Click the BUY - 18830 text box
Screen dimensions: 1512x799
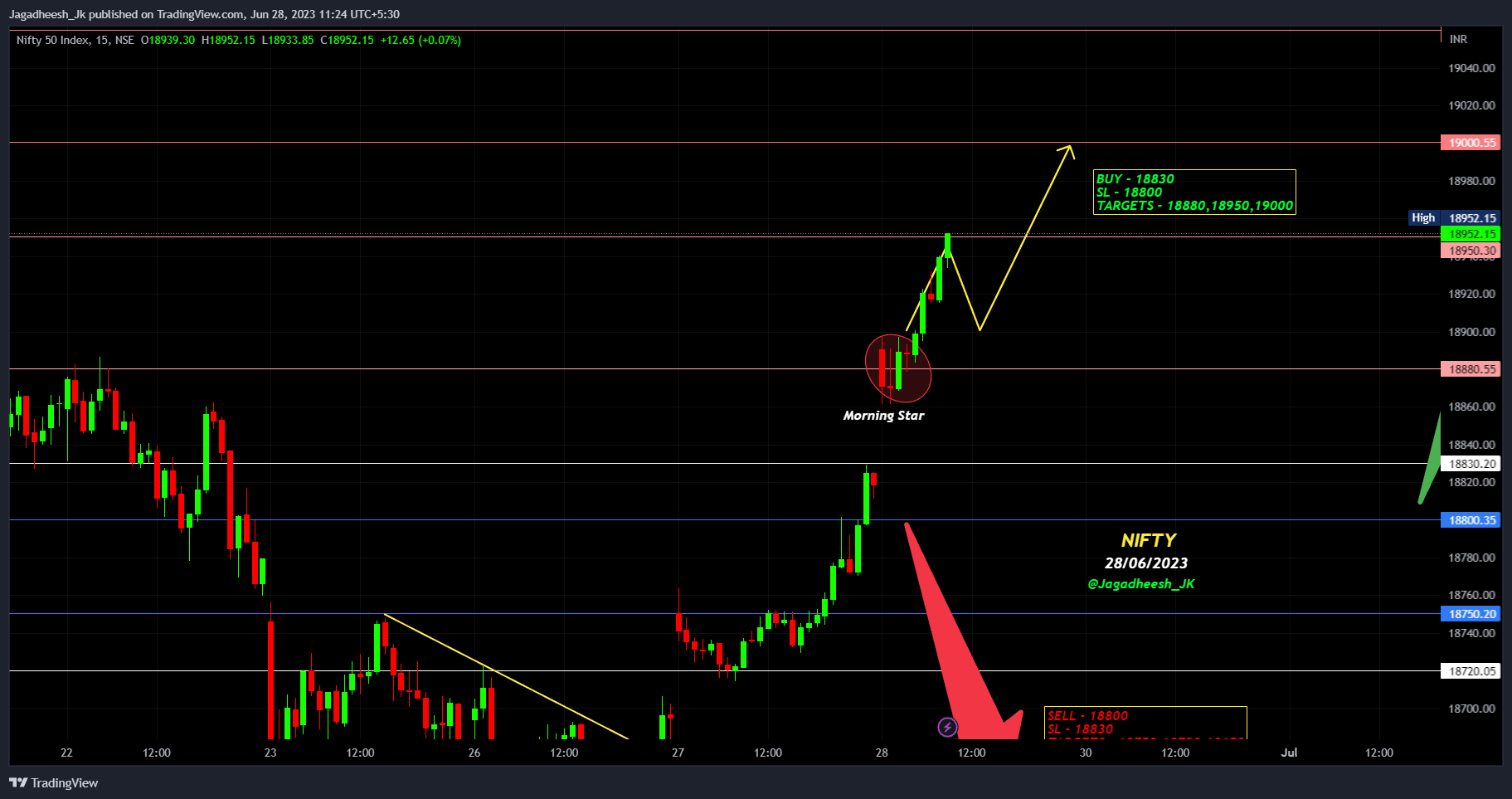tap(1194, 192)
